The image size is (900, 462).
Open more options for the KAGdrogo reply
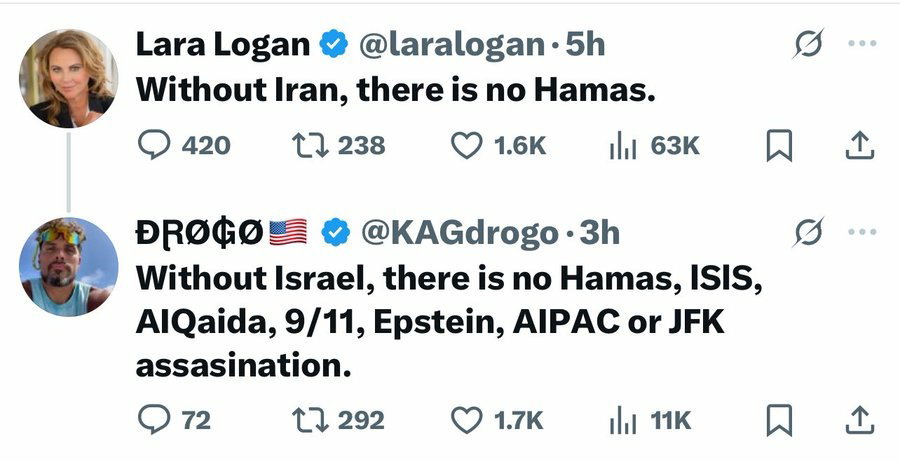(x=862, y=232)
